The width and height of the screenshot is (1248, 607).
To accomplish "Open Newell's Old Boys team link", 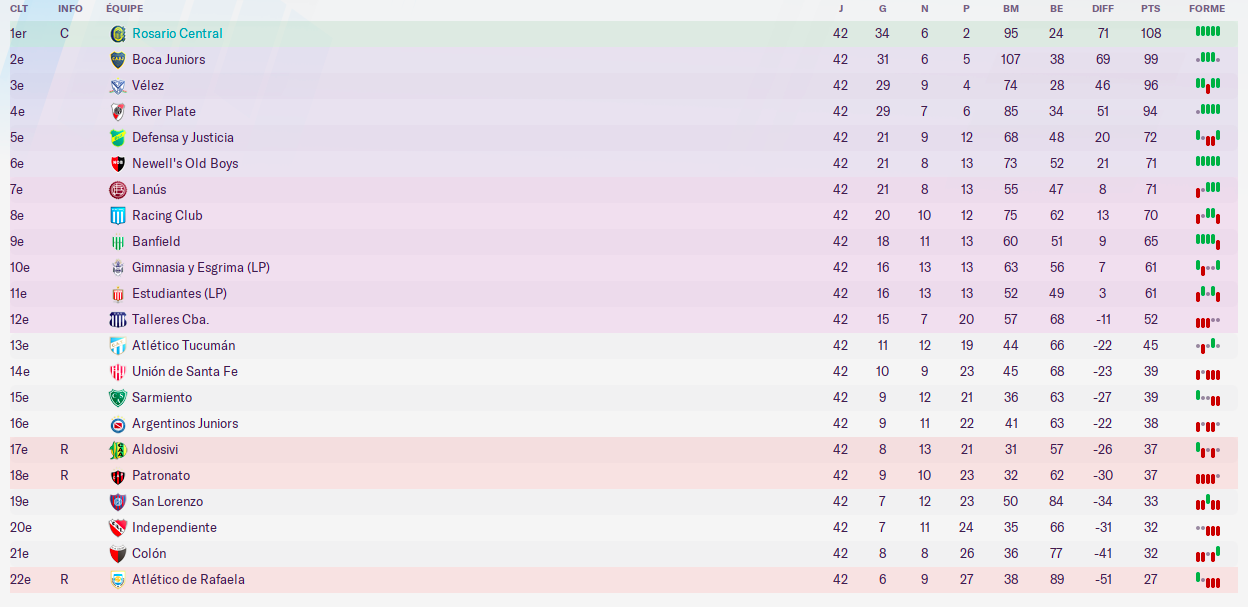I will (185, 164).
